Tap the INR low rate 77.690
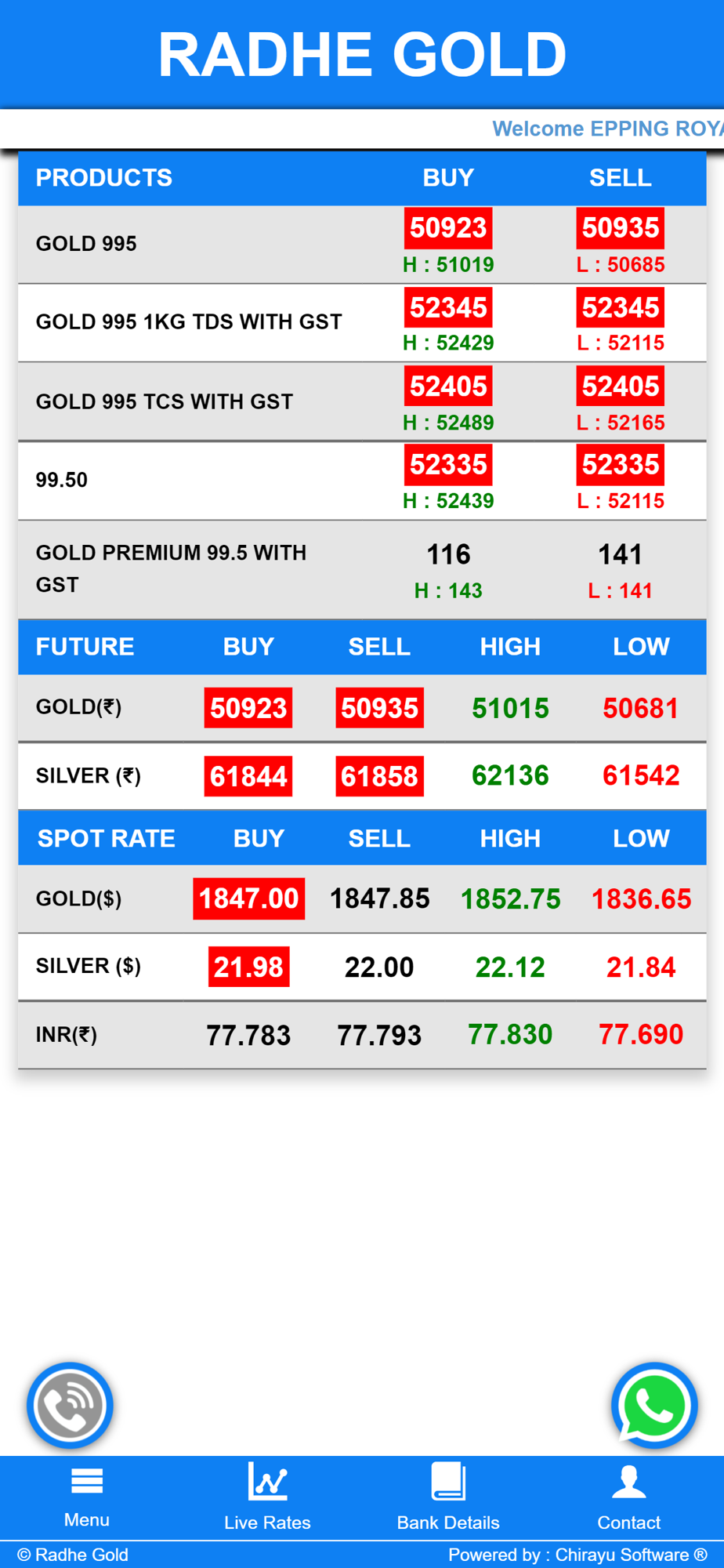Image resolution: width=724 pixels, height=1568 pixels. click(641, 1035)
